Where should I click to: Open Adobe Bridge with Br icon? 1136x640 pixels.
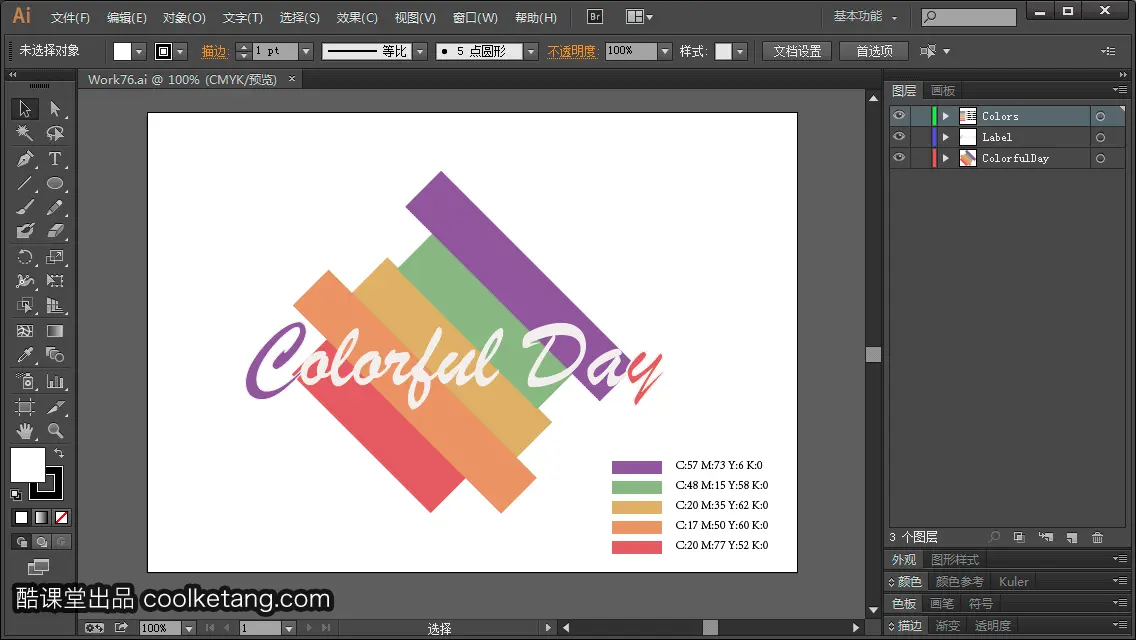click(x=595, y=17)
